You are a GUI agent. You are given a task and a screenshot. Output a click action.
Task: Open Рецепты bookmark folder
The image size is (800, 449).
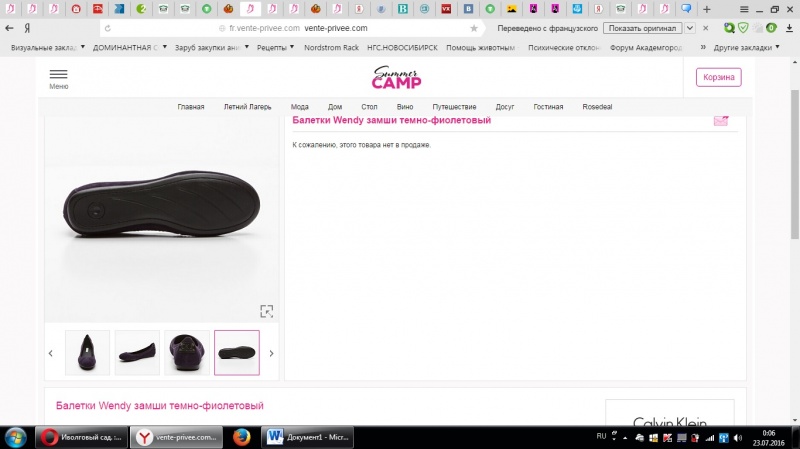pyautogui.click(x=276, y=47)
